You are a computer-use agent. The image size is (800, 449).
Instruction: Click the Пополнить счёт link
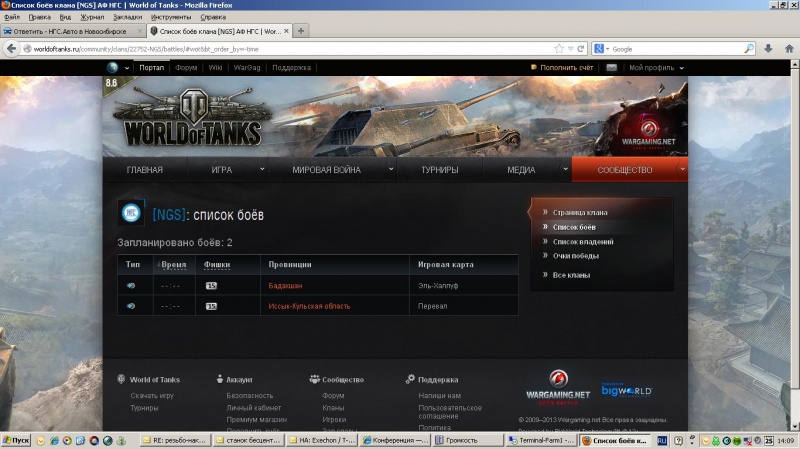click(567, 68)
